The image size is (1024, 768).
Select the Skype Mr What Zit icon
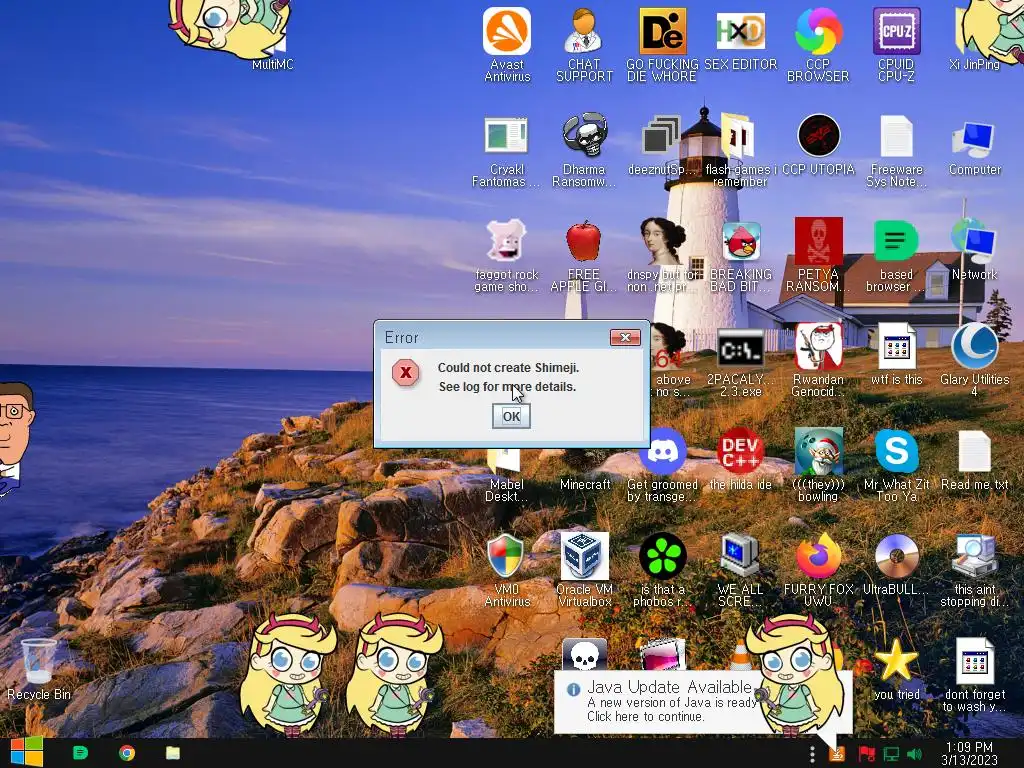[x=896, y=465]
